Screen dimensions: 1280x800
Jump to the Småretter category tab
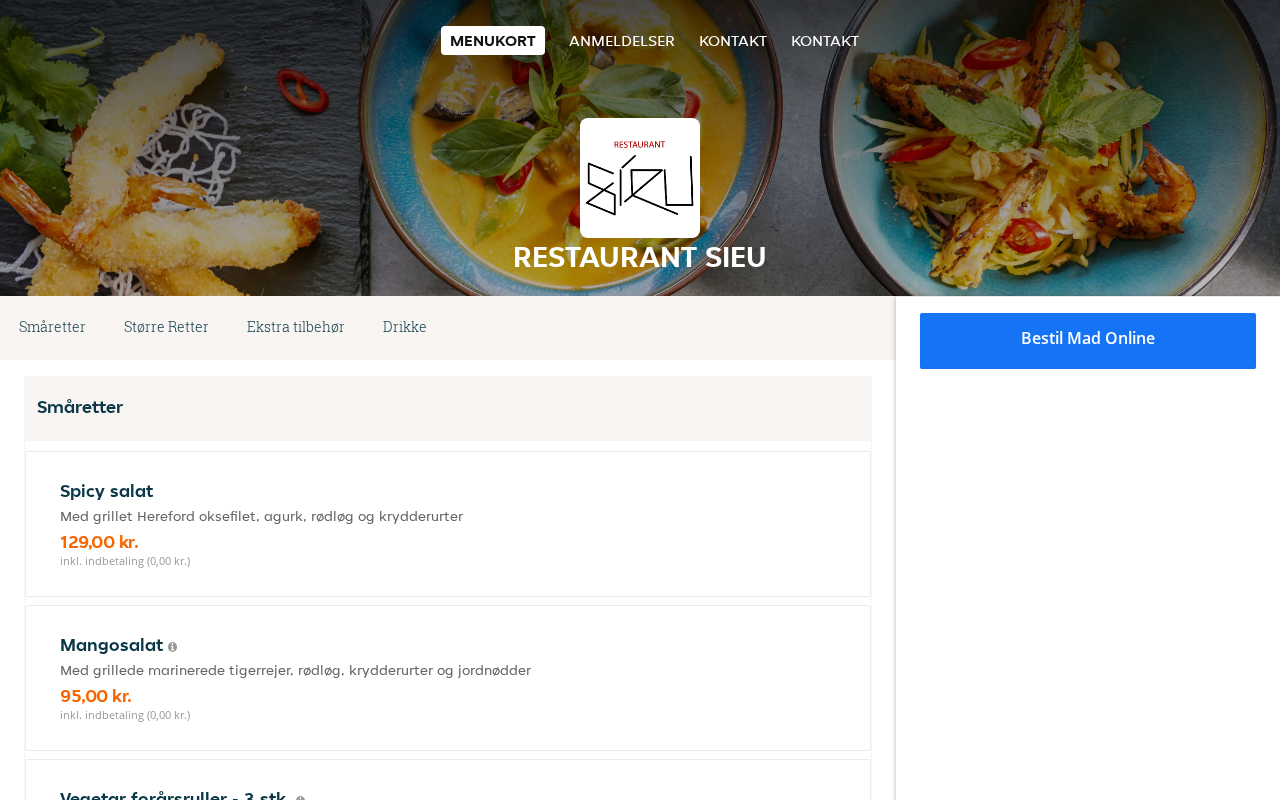pyautogui.click(x=52, y=327)
